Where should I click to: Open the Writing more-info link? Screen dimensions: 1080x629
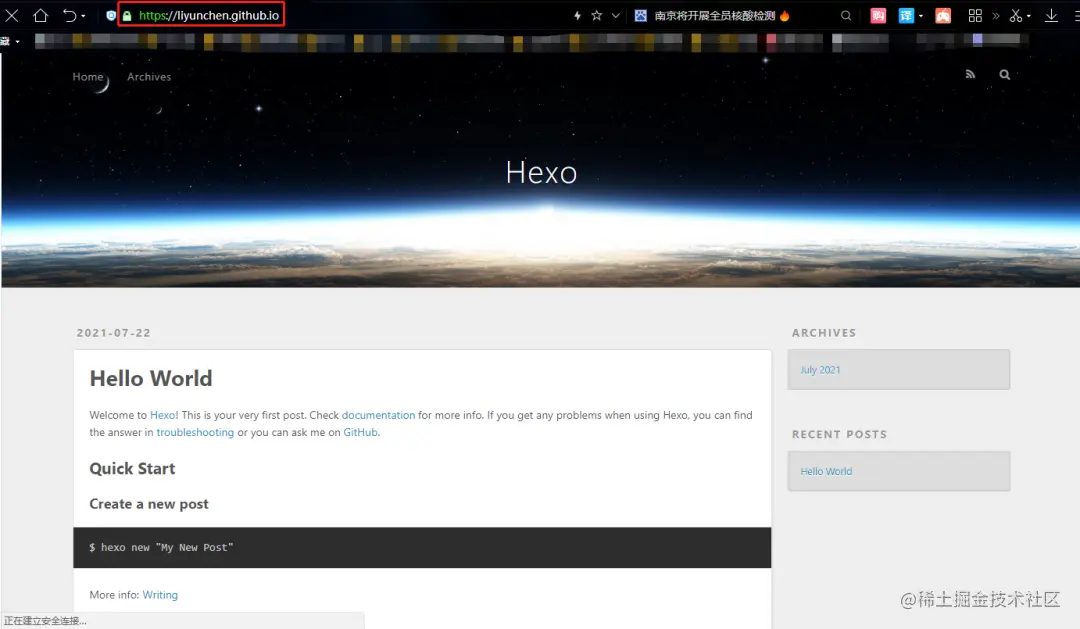point(160,595)
